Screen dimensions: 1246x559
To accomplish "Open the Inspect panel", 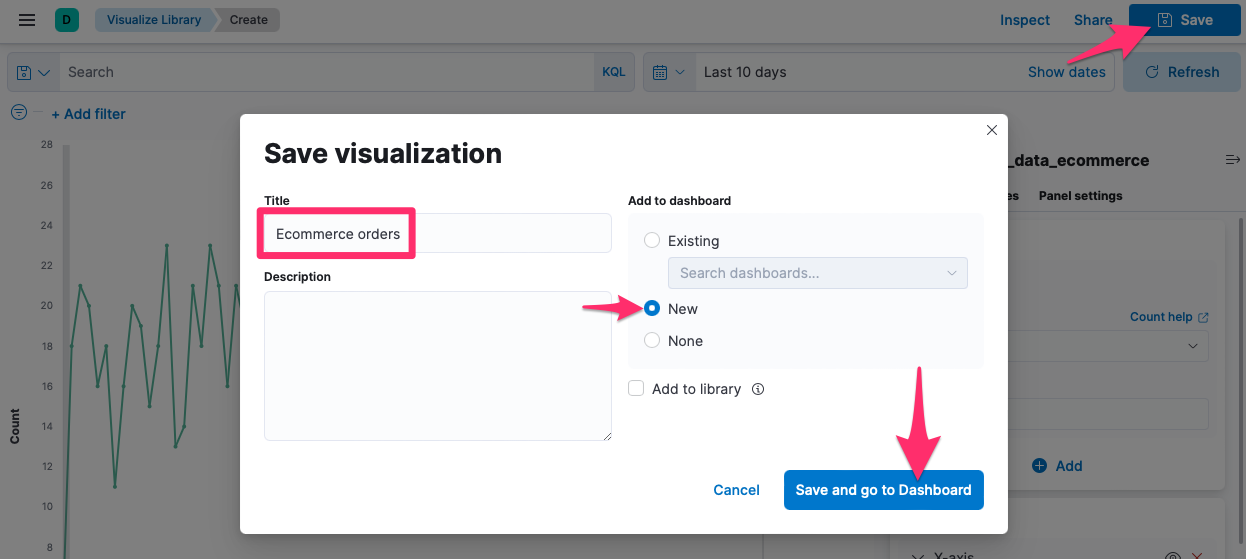I will [1025, 20].
